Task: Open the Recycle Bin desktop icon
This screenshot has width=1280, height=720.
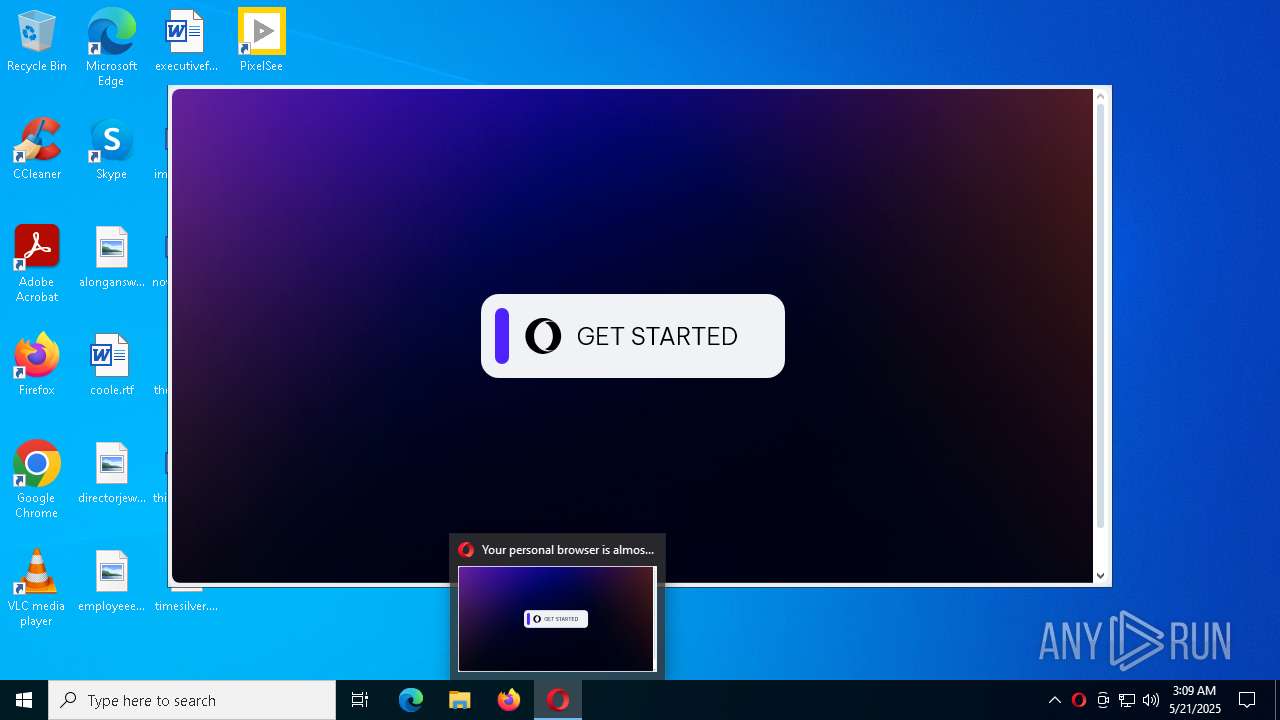Action: coord(37,41)
